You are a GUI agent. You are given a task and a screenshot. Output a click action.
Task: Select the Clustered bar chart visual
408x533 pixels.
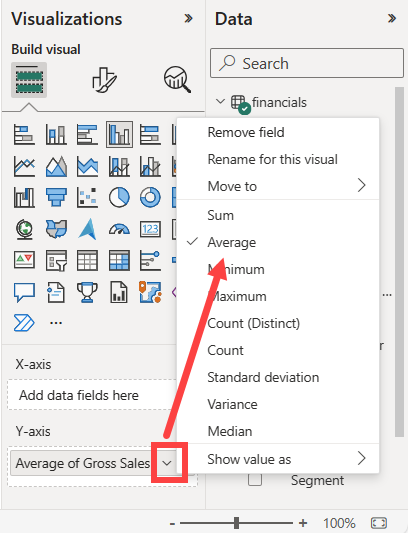(x=87, y=135)
